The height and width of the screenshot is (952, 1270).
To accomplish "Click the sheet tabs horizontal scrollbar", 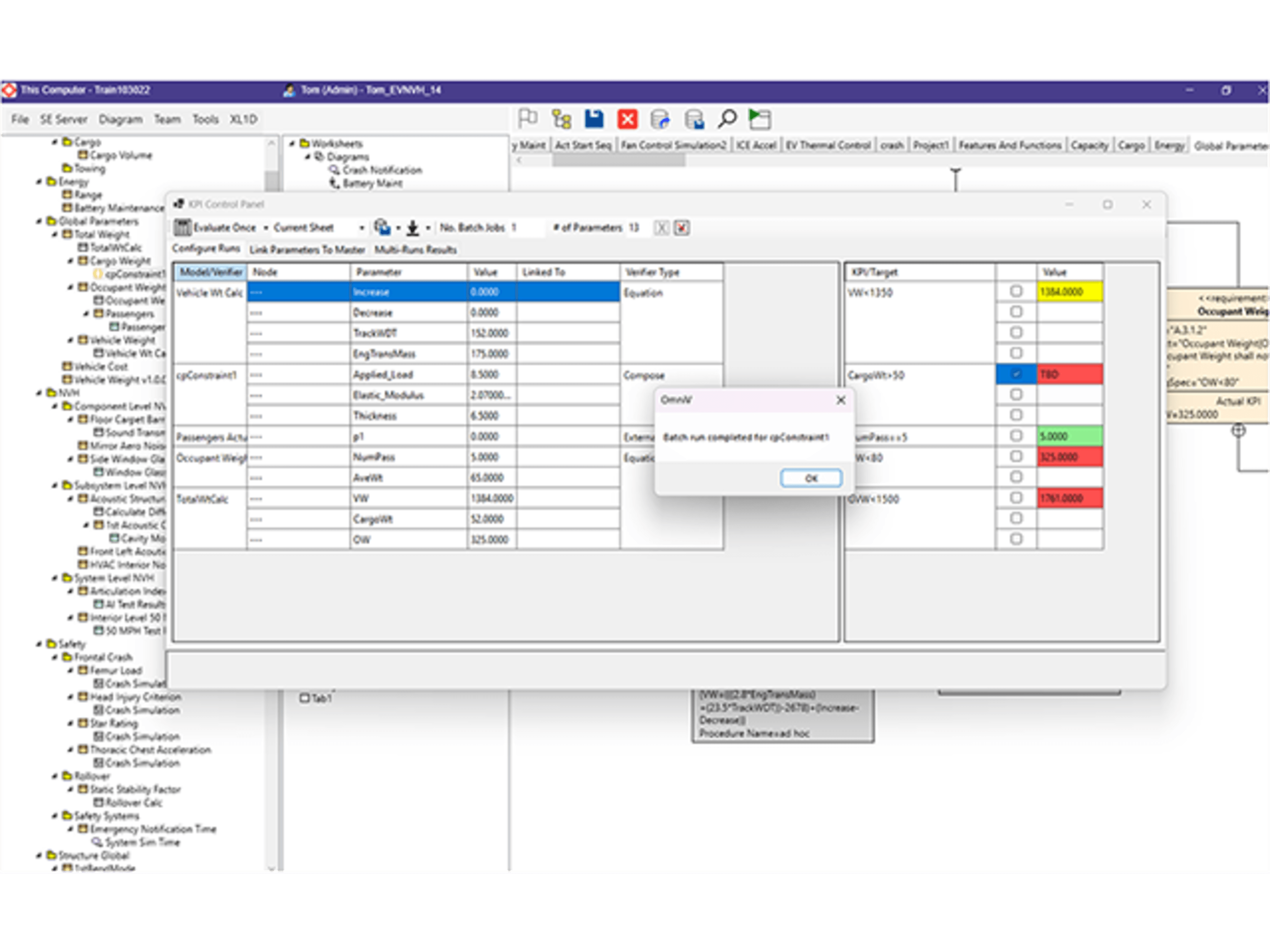I will [x=619, y=161].
